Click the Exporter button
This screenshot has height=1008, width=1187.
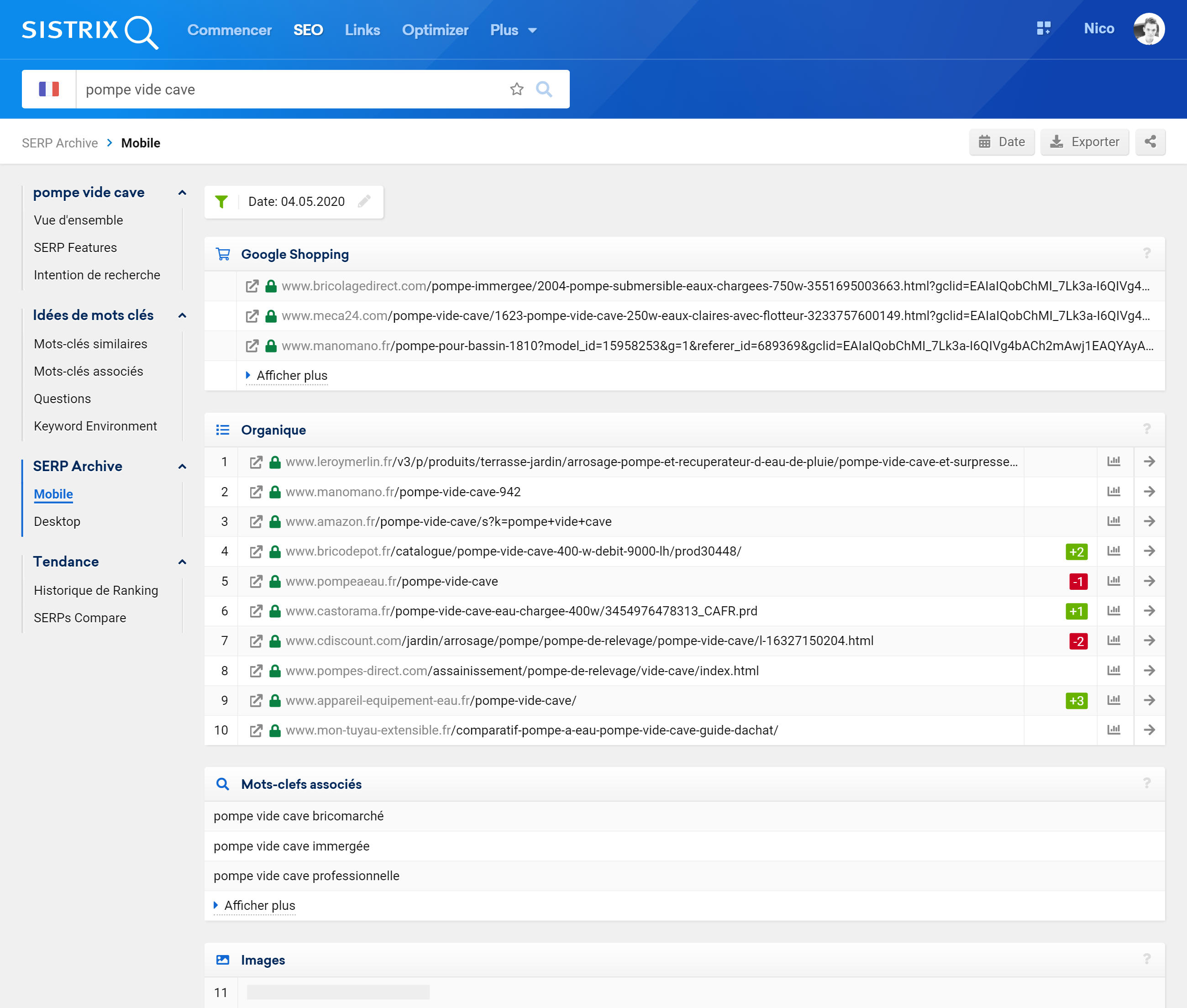[x=1085, y=142]
